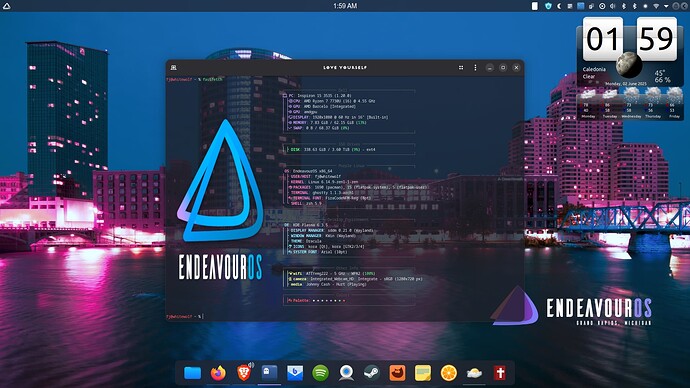Screen dimensions: 690x388
Task: Expand hidden system tray icons arrow
Action: (666, 6)
